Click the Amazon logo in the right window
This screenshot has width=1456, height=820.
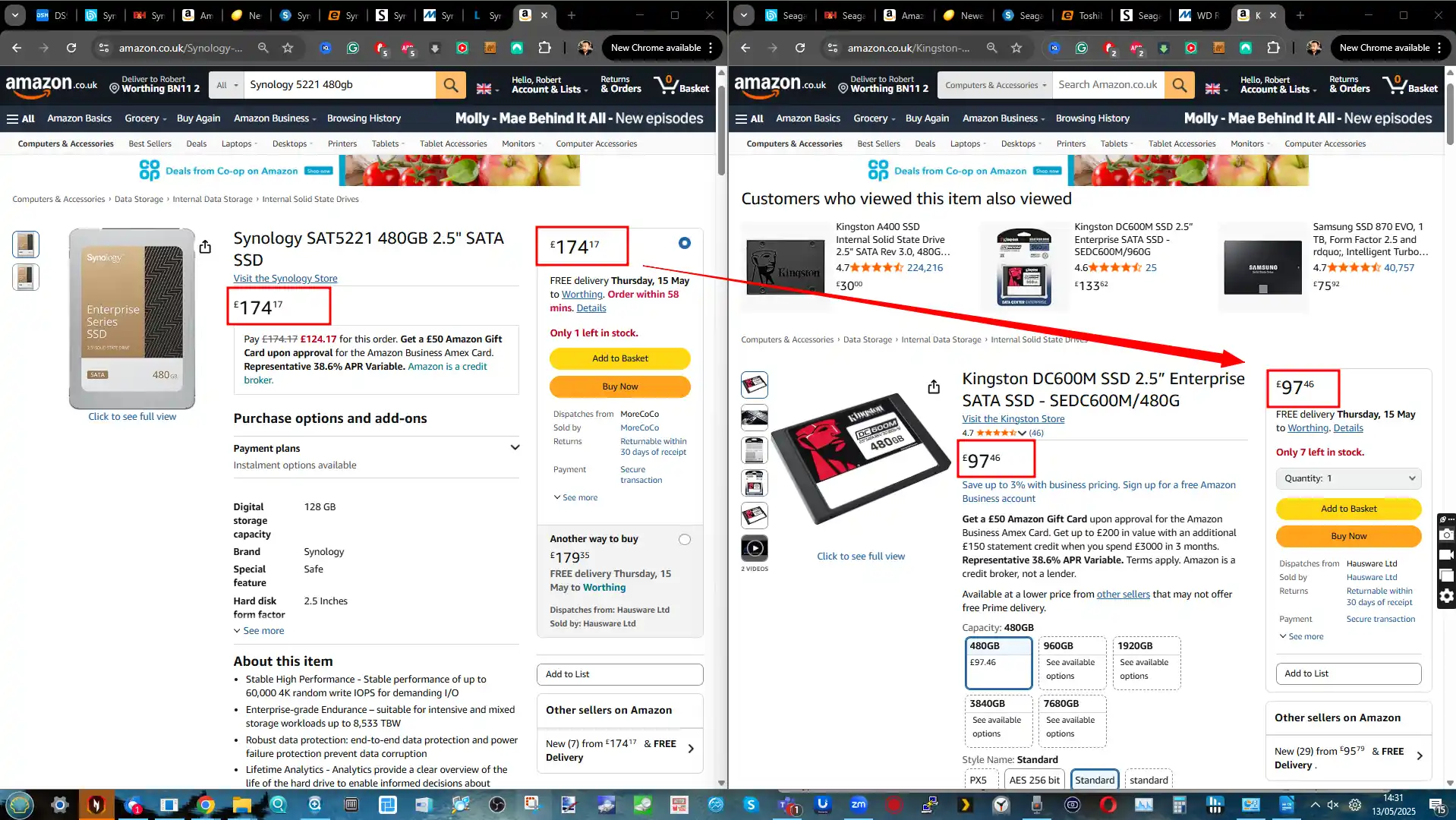[x=780, y=85]
